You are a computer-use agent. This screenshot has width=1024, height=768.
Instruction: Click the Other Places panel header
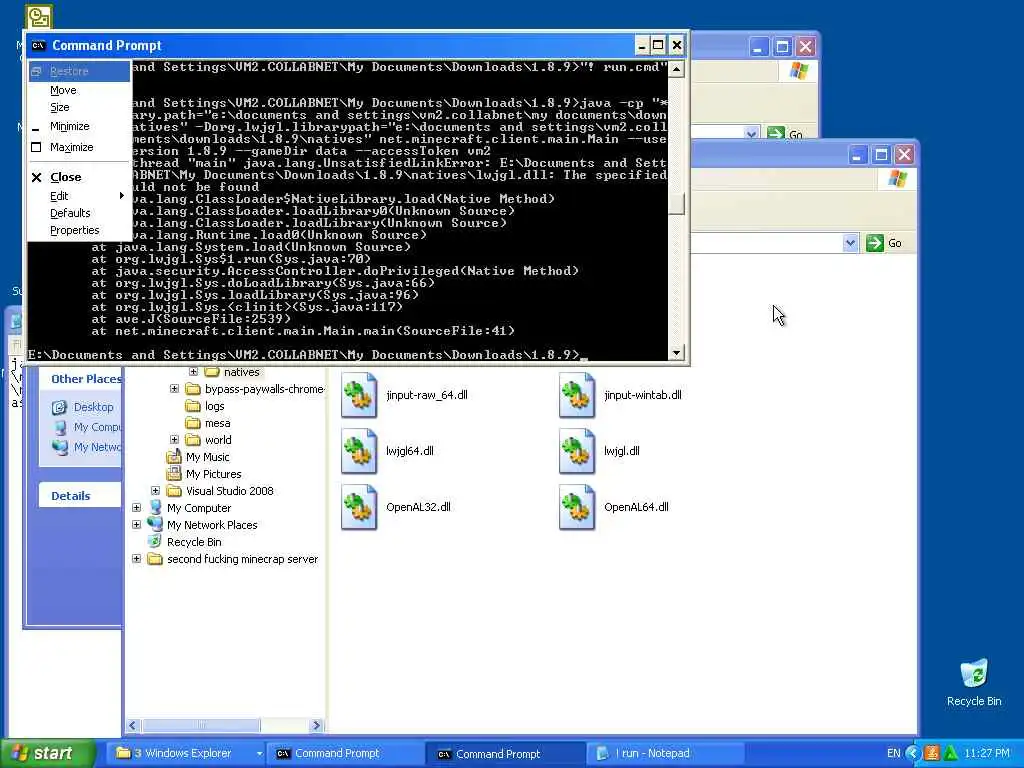[81, 379]
